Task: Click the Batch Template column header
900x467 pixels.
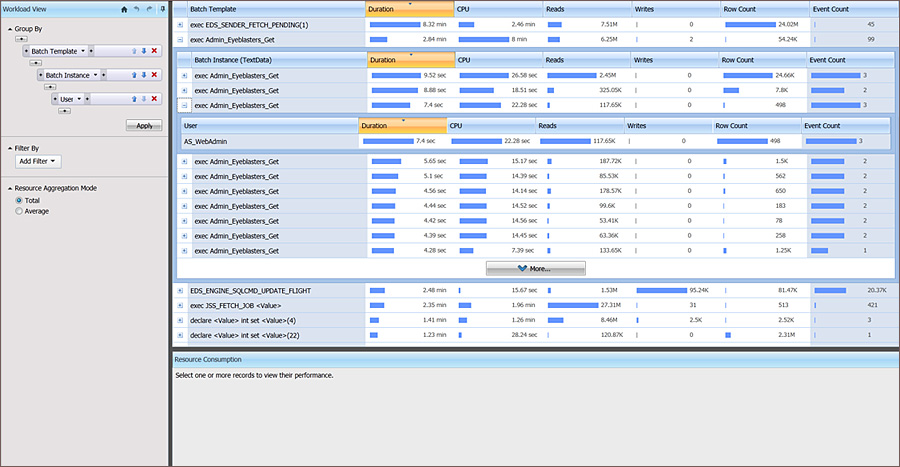Action: 276,9
